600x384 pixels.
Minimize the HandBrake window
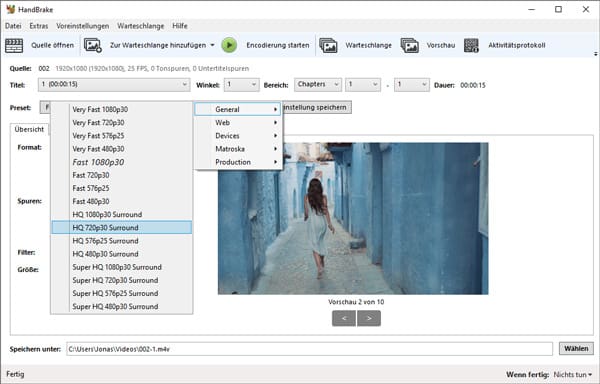[532, 10]
